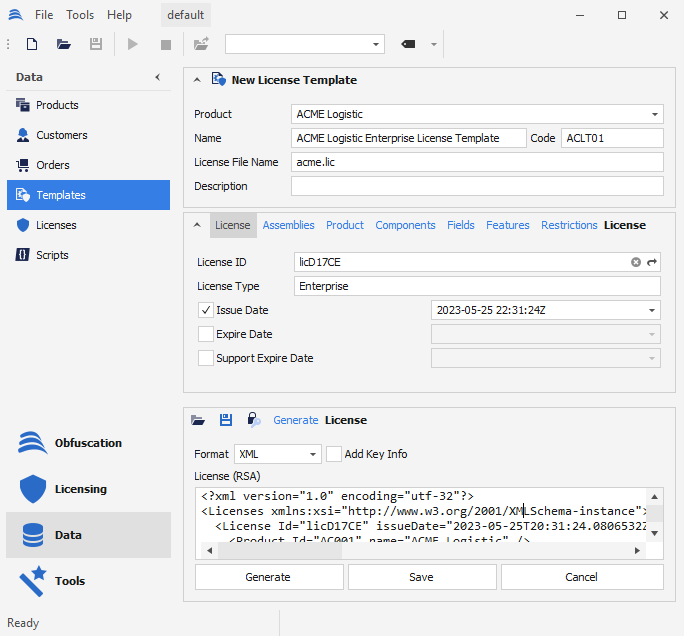Regenerate License ID with arrow icon
Viewport: 684px width, 636px height.
coord(652,262)
